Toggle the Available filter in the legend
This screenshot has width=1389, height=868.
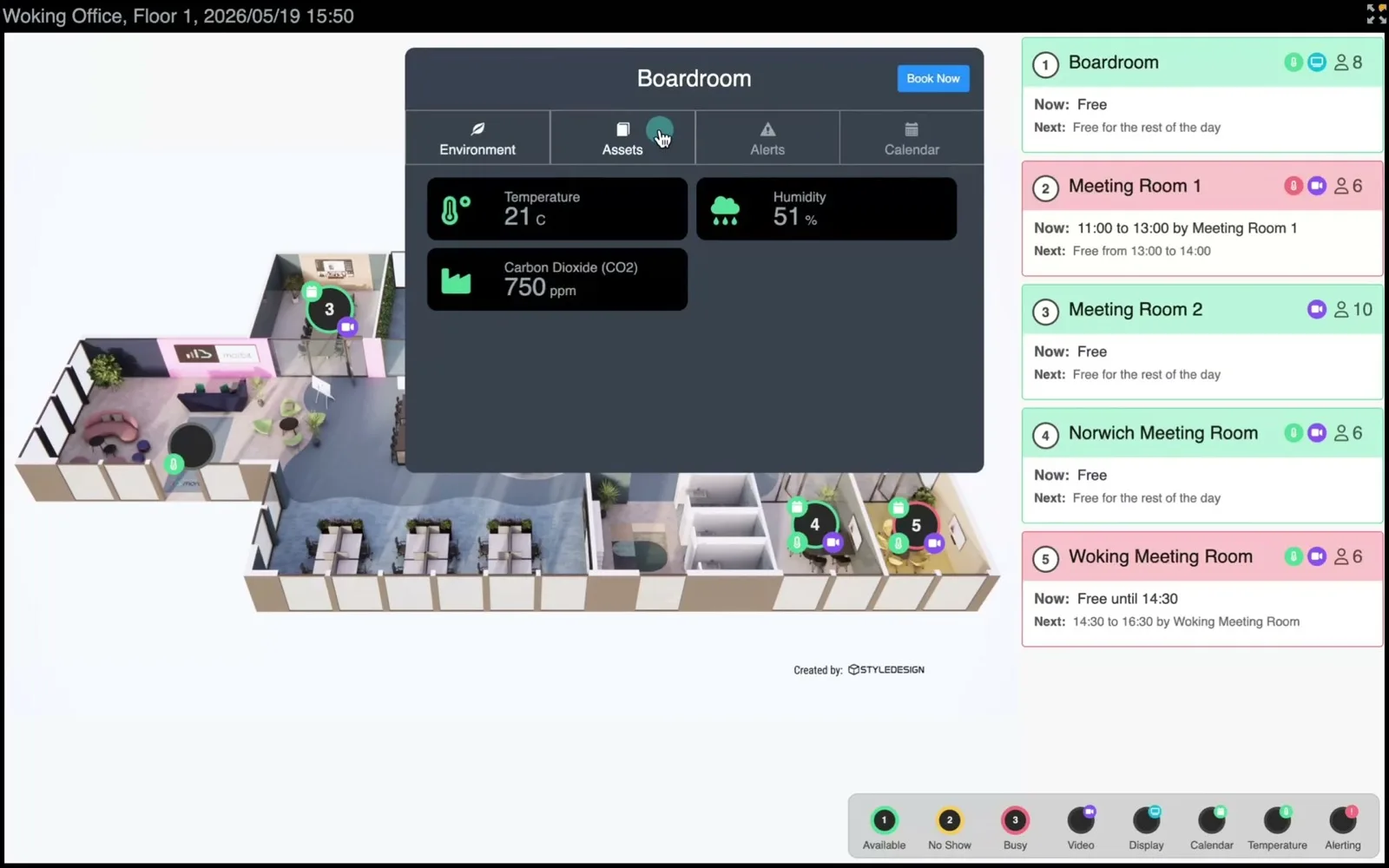[884, 827]
